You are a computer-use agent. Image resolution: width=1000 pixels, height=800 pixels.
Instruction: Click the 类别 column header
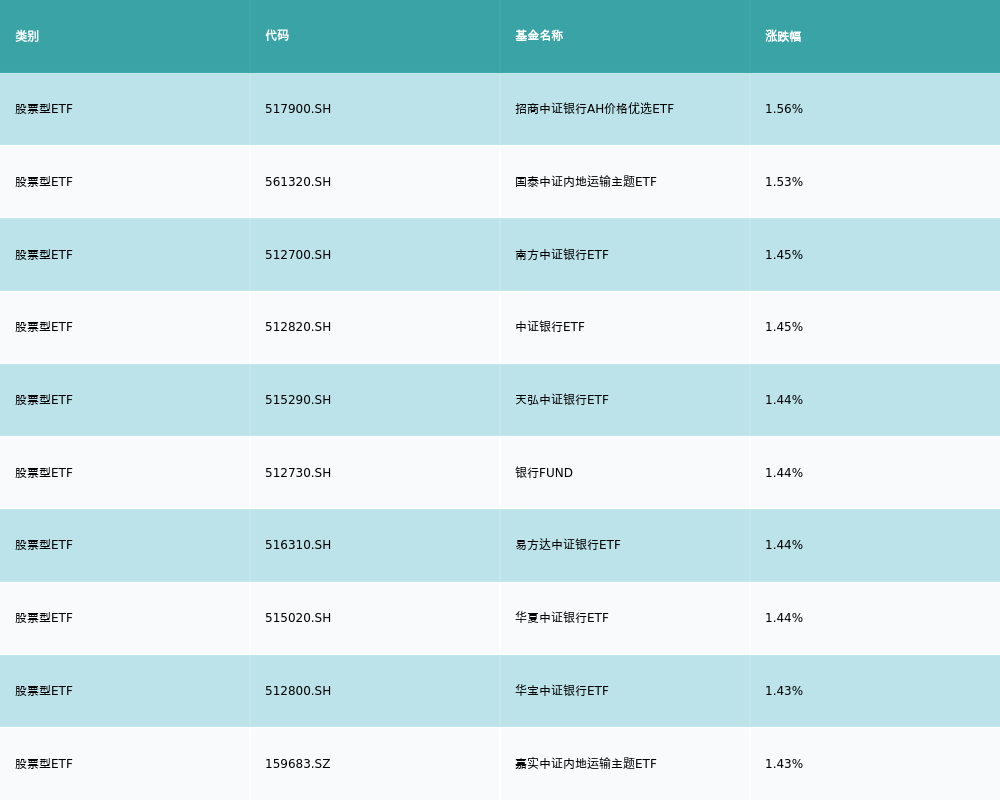pos(27,36)
